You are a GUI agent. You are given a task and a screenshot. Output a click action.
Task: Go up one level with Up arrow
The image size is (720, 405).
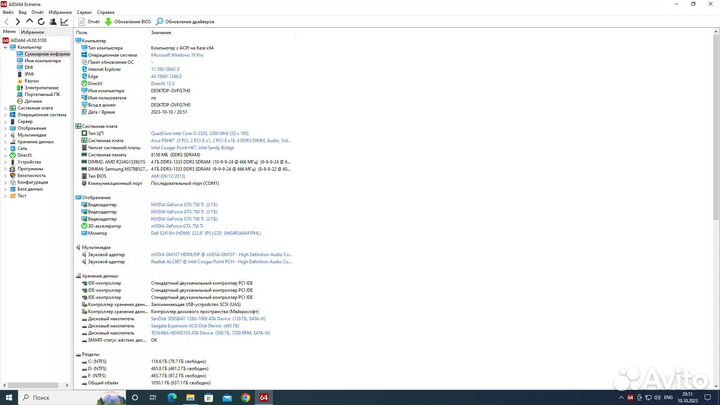(x=29, y=22)
